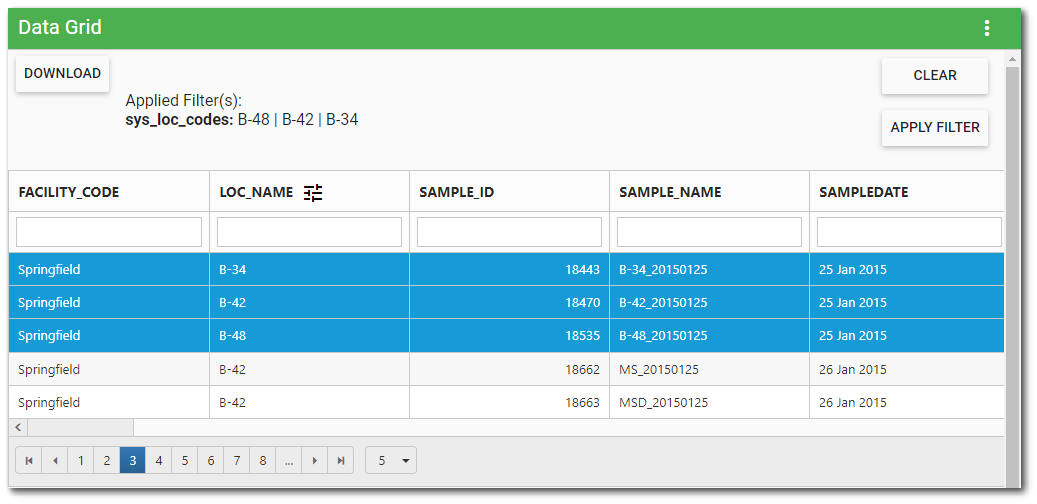Select sample ID 18443 cell
1037x504 pixels.
pyautogui.click(x=509, y=270)
